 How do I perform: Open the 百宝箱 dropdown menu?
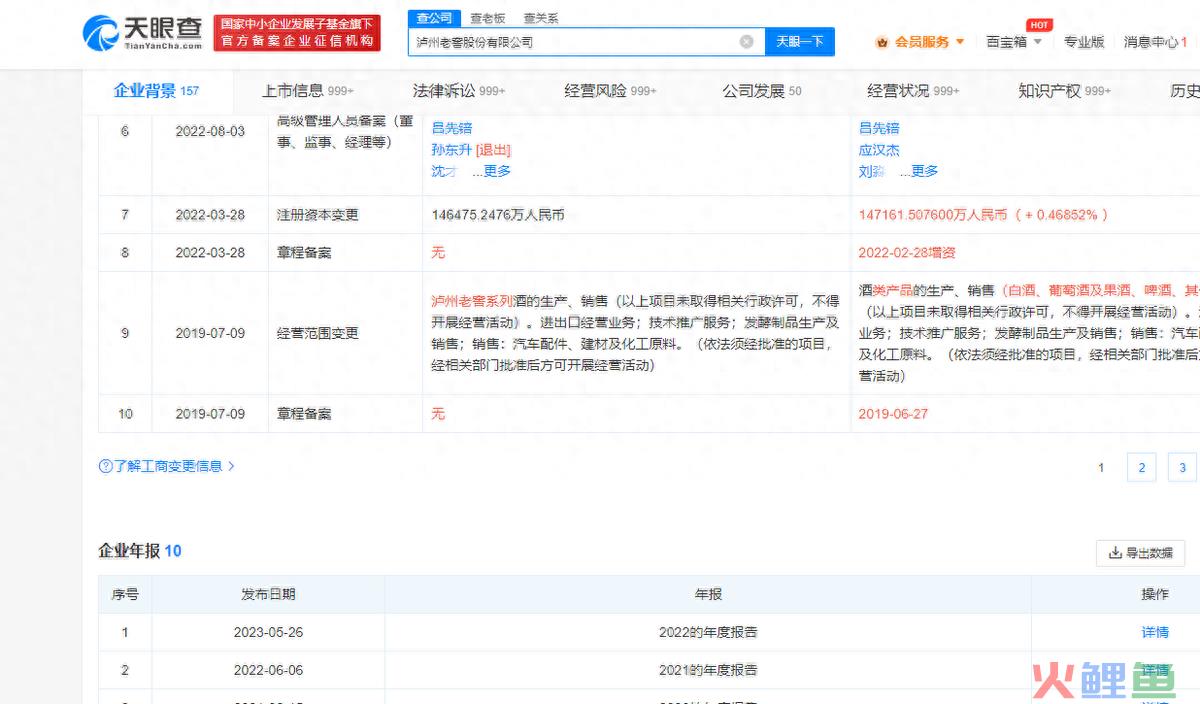[x=1014, y=42]
